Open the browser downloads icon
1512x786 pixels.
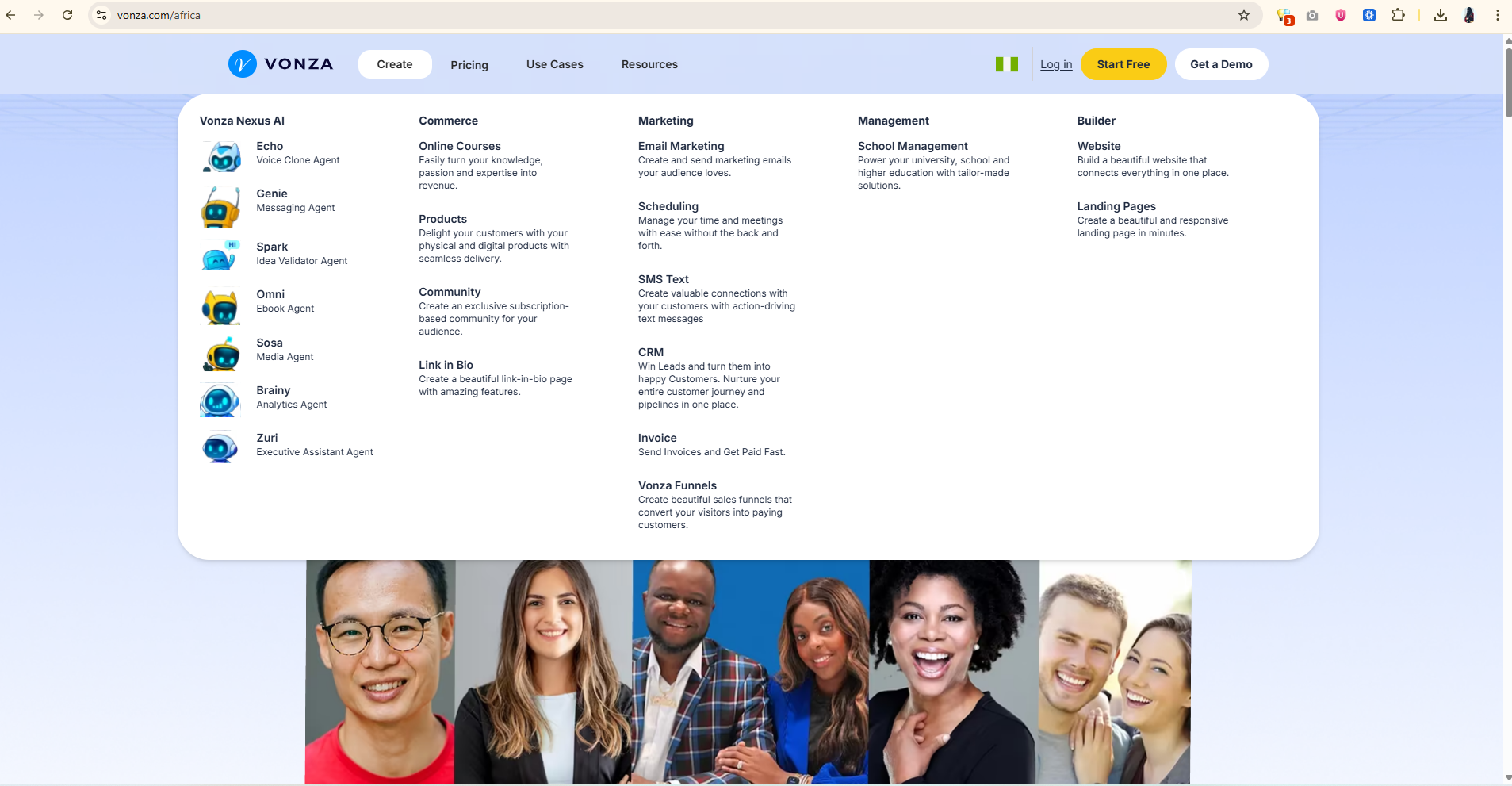click(1441, 15)
